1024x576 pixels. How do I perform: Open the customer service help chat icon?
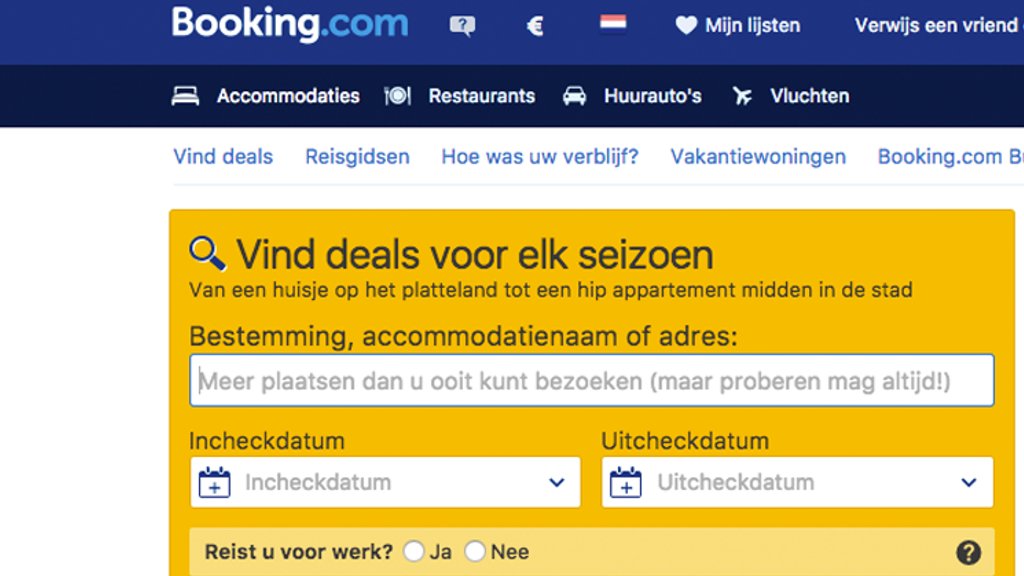click(x=462, y=26)
